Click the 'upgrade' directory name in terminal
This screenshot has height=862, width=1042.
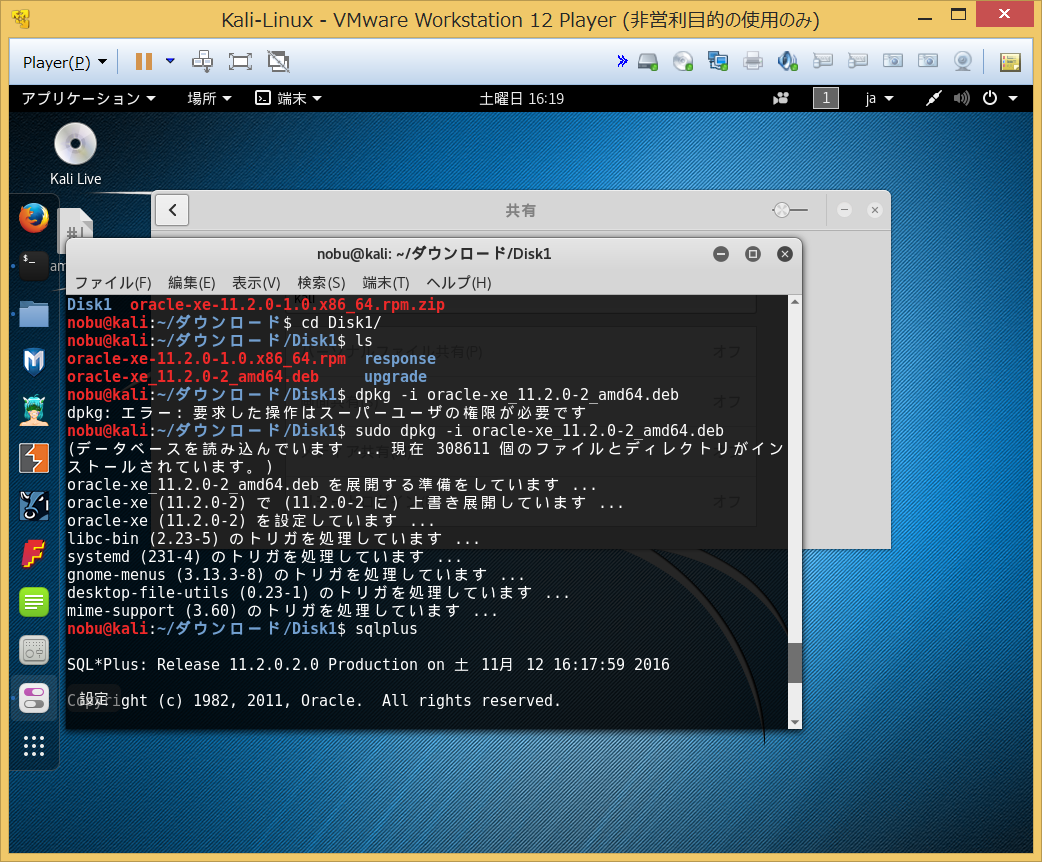click(x=395, y=377)
